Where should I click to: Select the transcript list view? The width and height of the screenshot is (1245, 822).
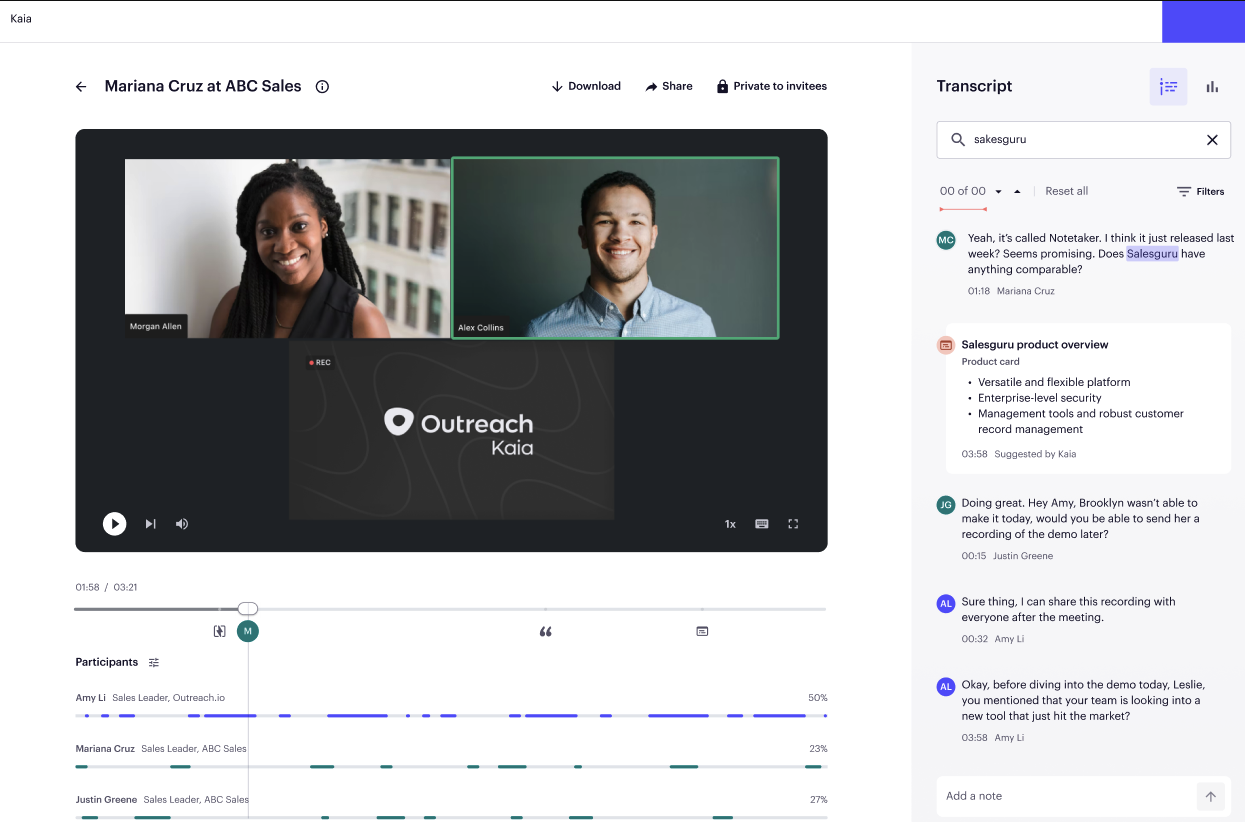pyautogui.click(x=1168, y=86)
